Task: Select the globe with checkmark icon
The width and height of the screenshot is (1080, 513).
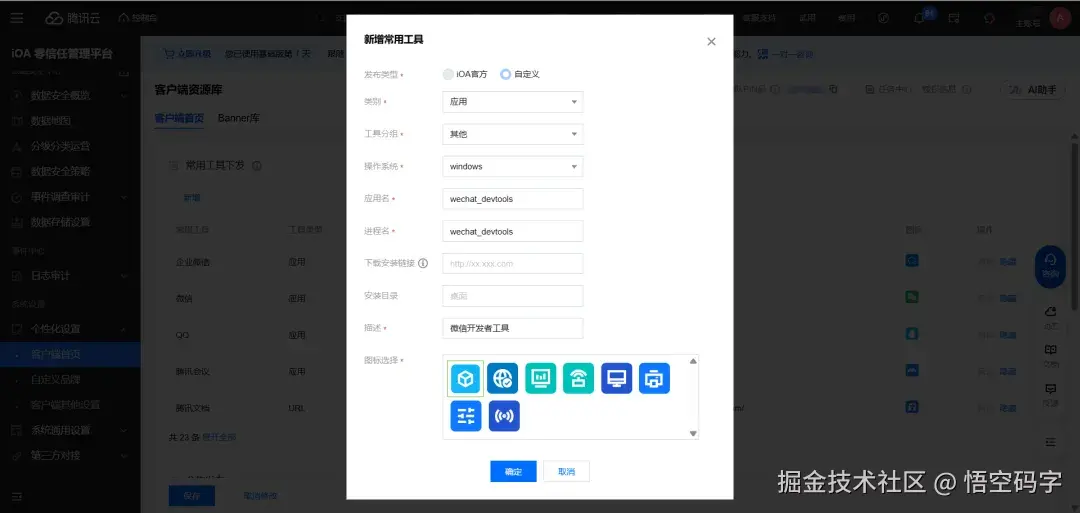Action: [503, 379]
